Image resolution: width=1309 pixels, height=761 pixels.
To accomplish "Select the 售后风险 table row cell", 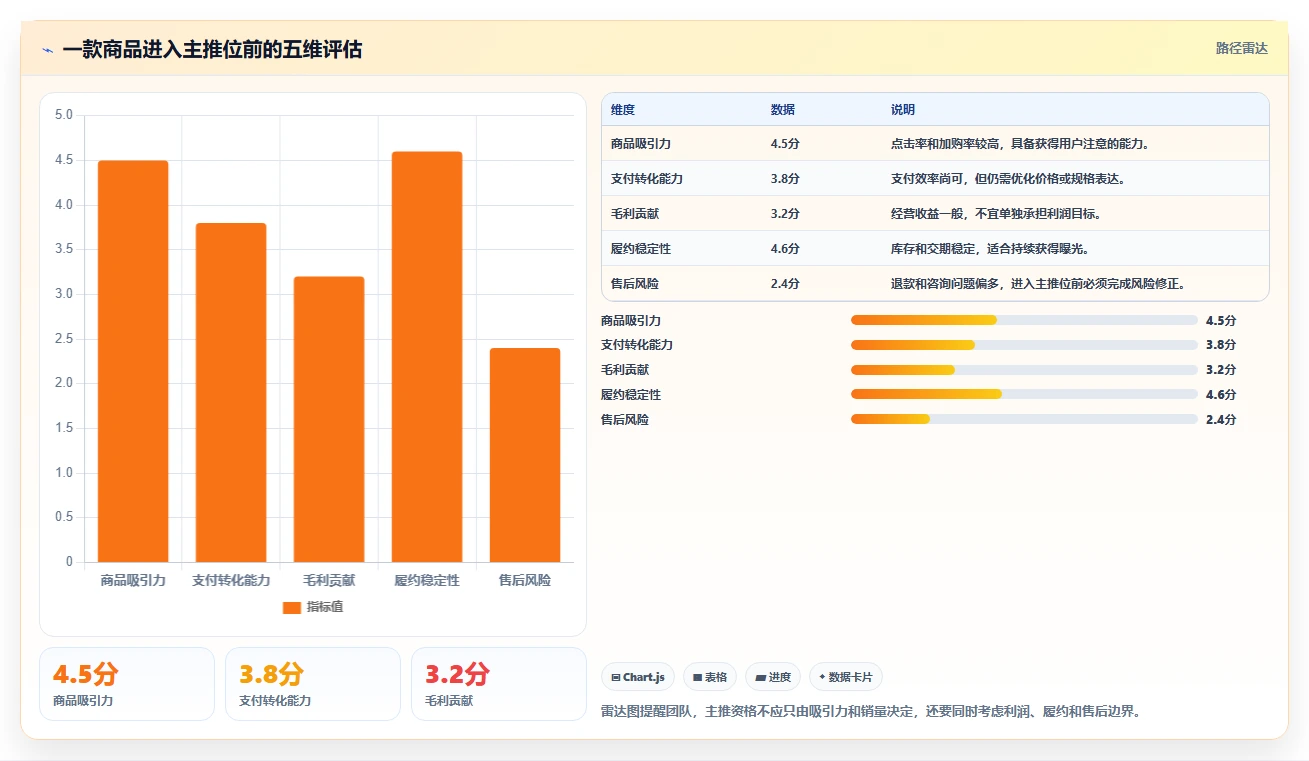I will [x=635, y=284].
